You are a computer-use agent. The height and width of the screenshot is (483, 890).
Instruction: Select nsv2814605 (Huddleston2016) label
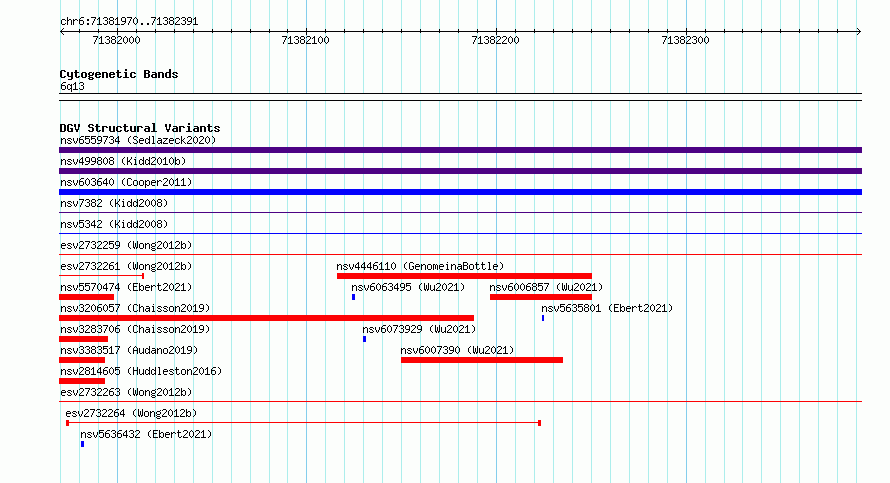pos(141,371)
